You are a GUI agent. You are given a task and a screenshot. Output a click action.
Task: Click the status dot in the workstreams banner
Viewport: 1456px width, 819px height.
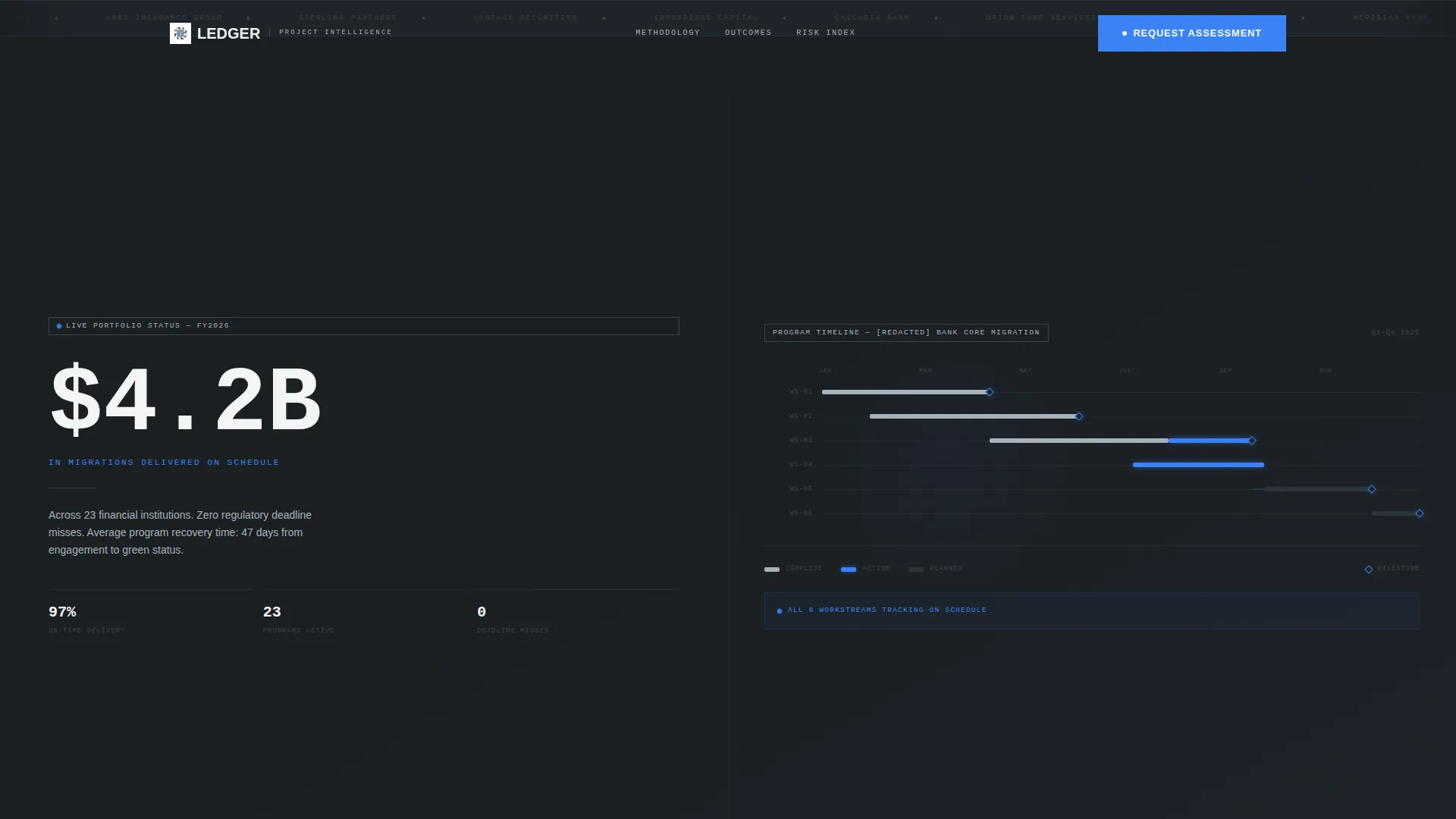(x=780, y=611)
